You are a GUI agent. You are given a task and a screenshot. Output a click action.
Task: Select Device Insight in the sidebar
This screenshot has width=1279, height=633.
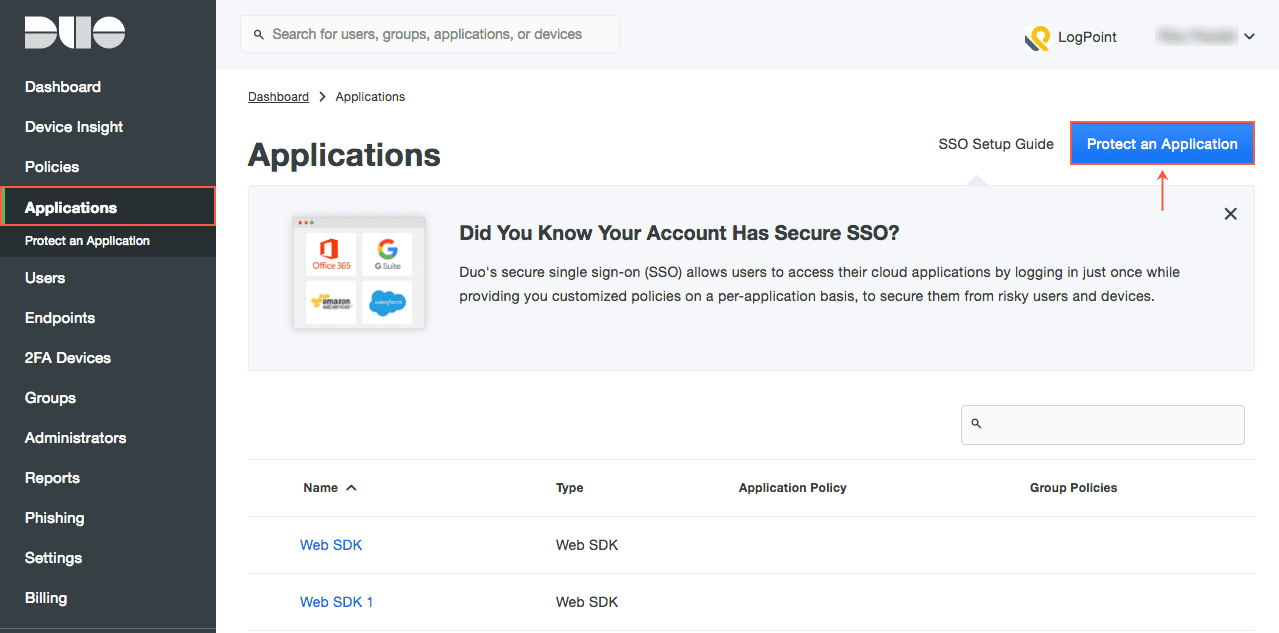click(73, 127)
